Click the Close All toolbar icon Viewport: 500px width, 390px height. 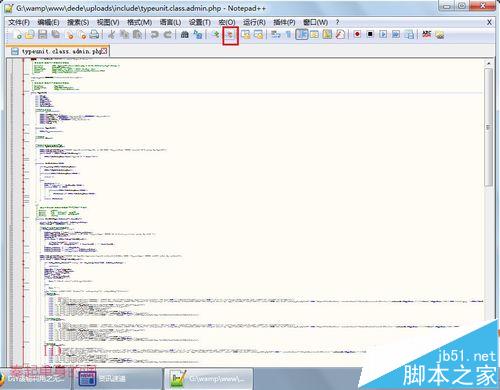coord(82,34)
